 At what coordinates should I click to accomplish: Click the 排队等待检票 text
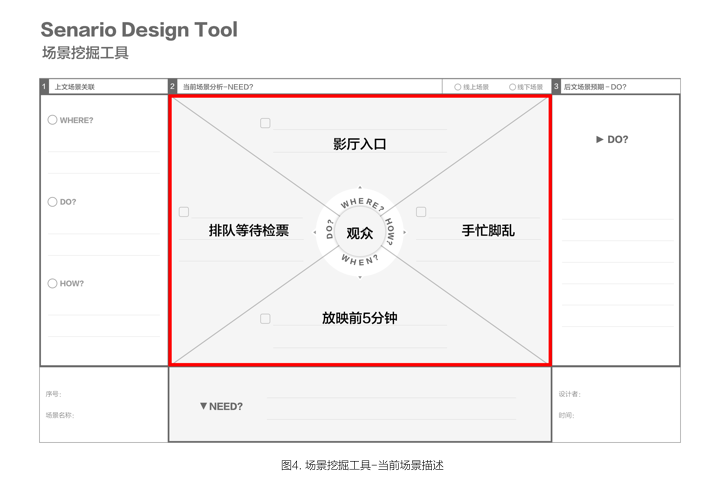coord(249,230)
